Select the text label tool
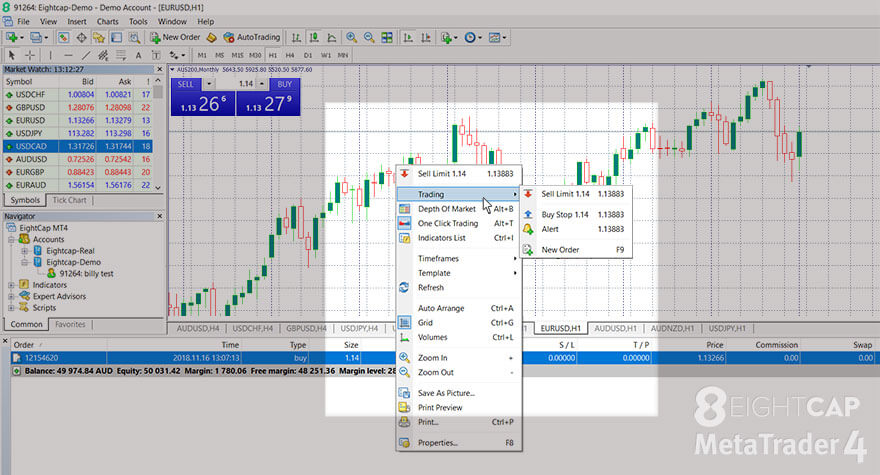The image size is (880, 475). click(x=156, y=55)
